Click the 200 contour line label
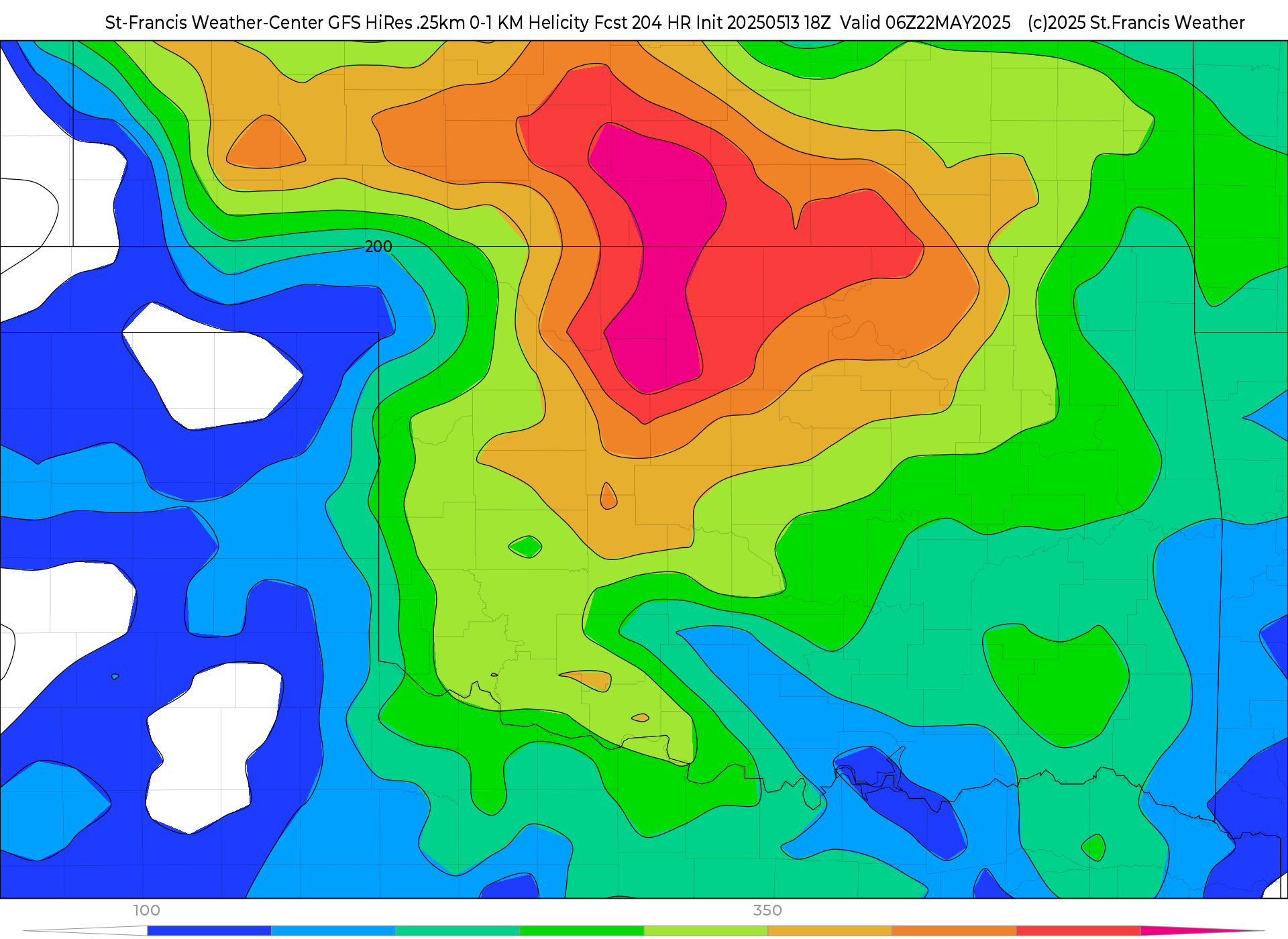This screenshot has width=1288, height=939. pyautogui.click(x=378, y=247)
